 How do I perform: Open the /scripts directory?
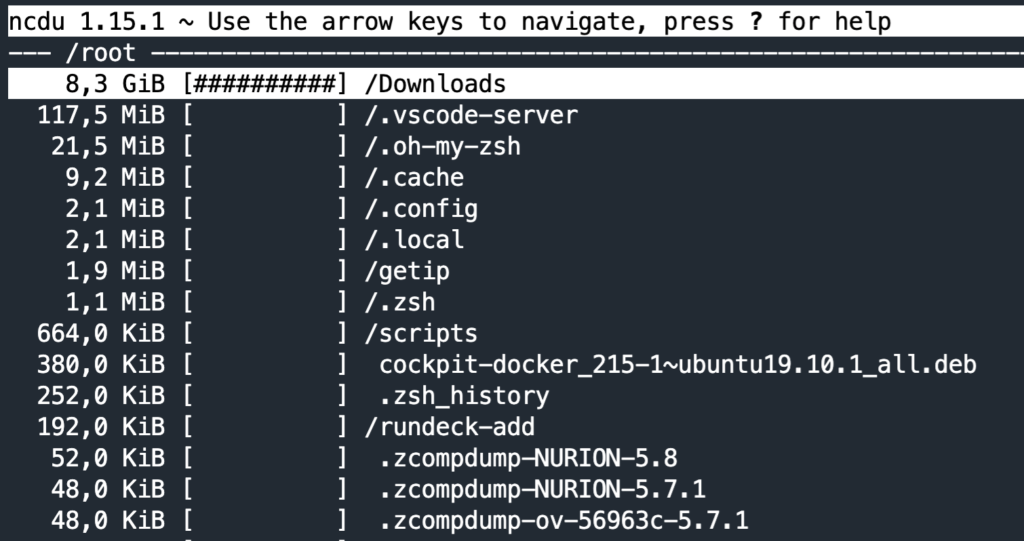tap(421, 333)
